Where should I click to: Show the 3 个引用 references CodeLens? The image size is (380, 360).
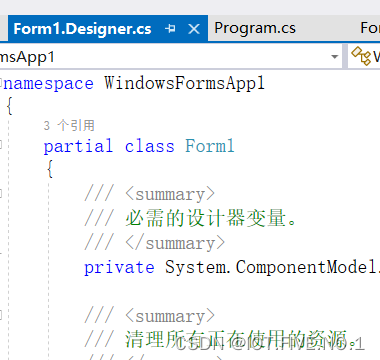(x=69, y=126)
